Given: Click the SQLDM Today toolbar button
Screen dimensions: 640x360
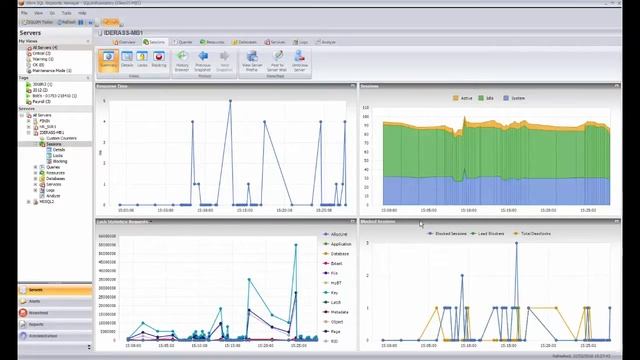Looking at the screenshot, I should tap(38, 22).
